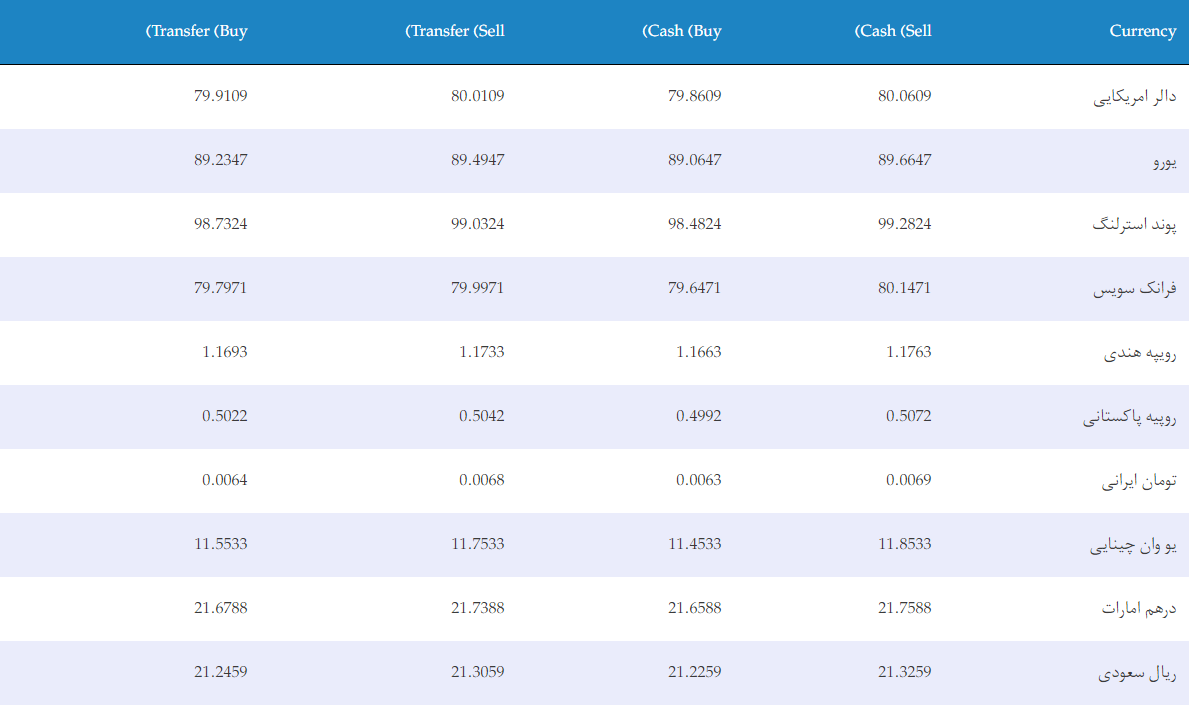
Task: Select the یورو currency row label
Action: [1165, 161]
